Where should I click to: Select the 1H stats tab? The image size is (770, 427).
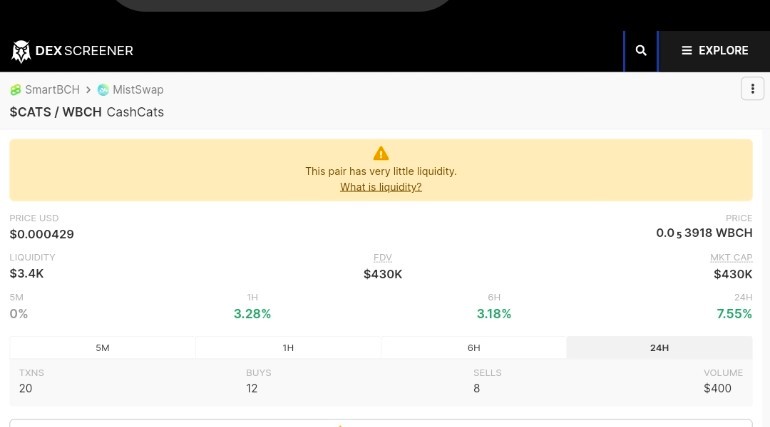(288, 347)
